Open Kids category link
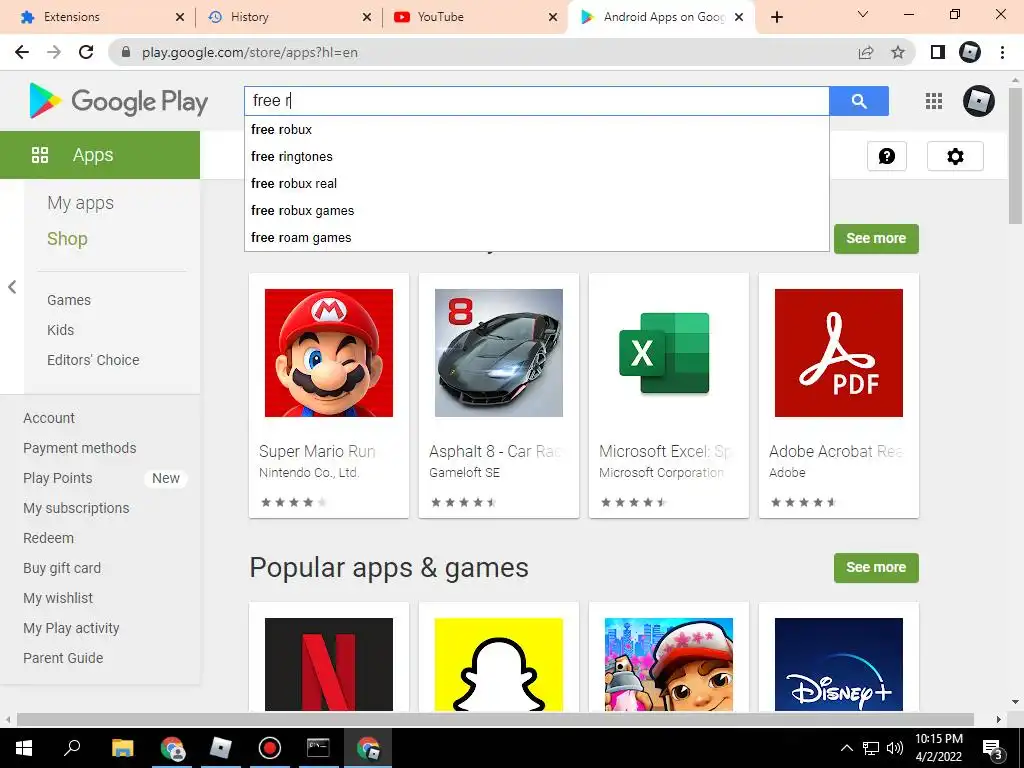The width and height of the screenshot is (1024, 768). (60, 330)
